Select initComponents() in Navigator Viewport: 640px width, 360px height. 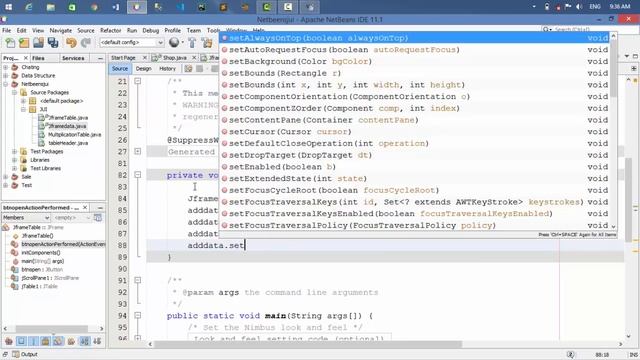click(40, 253)
